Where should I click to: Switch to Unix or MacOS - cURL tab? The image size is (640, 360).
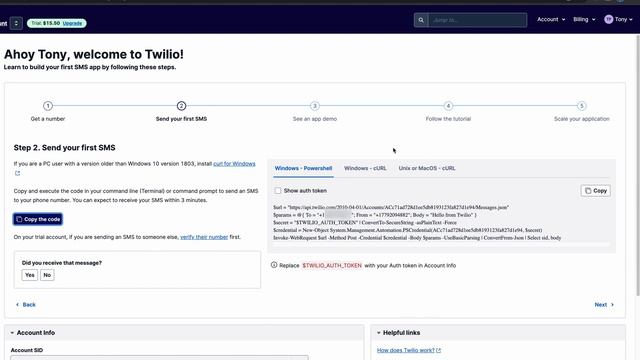pos(427,168)
